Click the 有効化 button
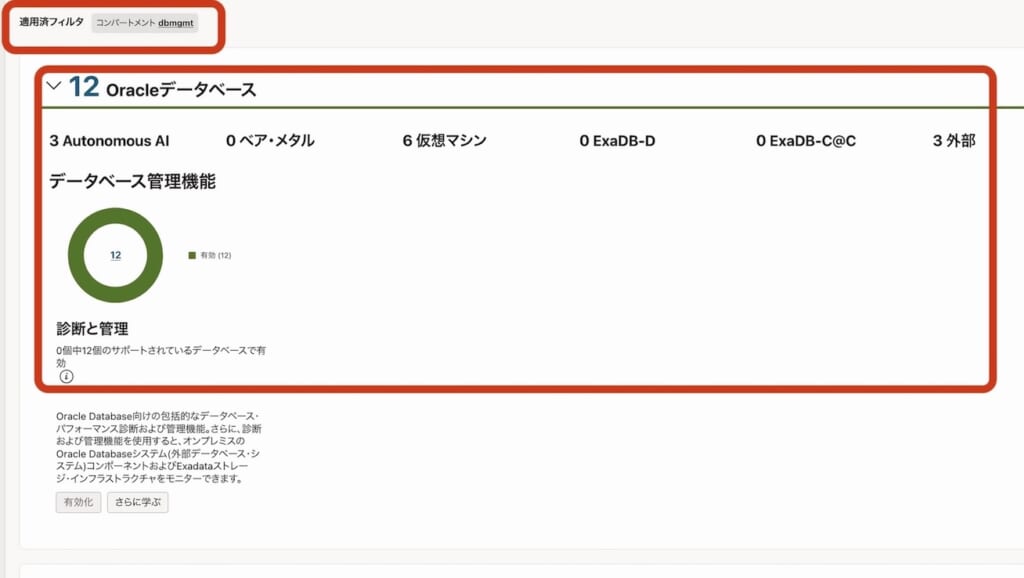Viewport: 1024px width, 578px height. 78,502
